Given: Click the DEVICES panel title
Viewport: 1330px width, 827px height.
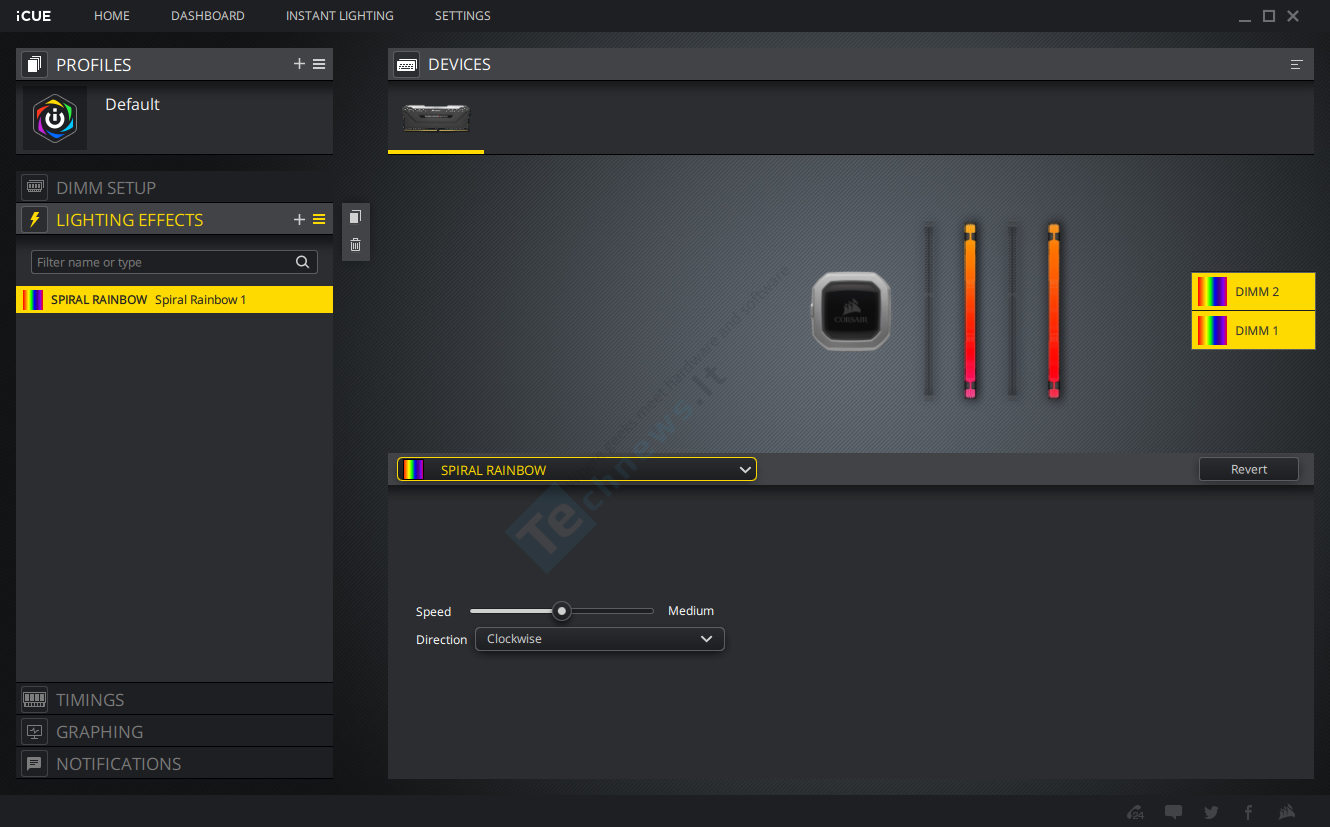Looking at the screenshot, I should 459,64.
